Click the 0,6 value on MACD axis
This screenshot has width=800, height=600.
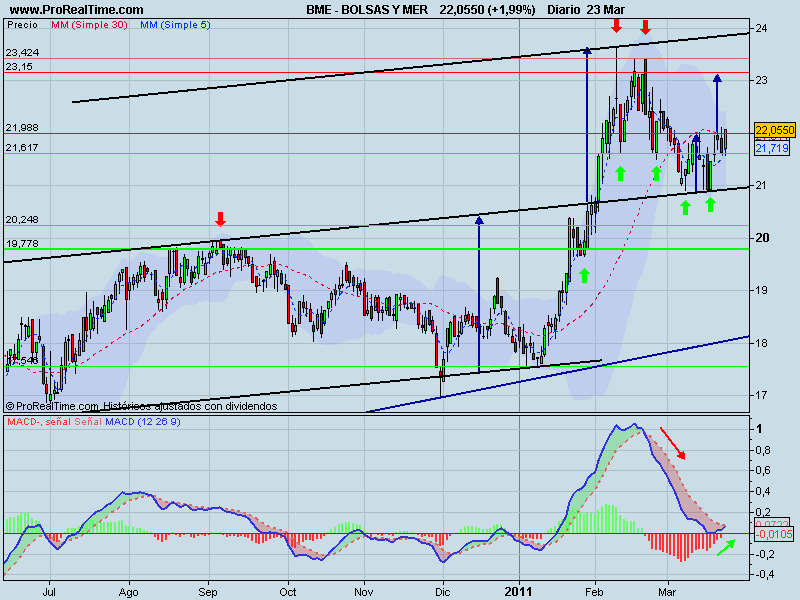(765, 470)
